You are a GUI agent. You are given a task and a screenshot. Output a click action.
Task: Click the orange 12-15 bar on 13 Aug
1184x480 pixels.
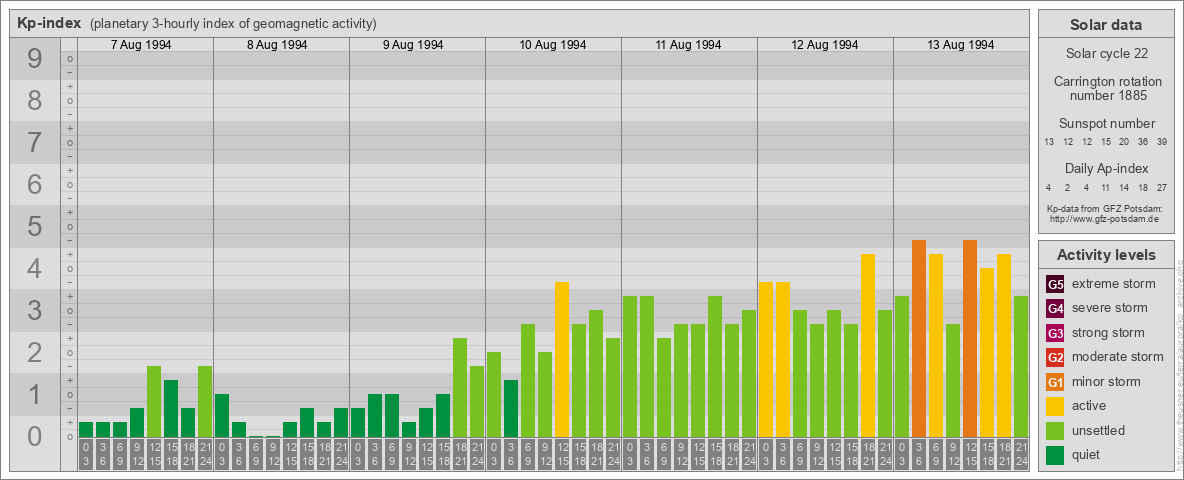point(970,338)
